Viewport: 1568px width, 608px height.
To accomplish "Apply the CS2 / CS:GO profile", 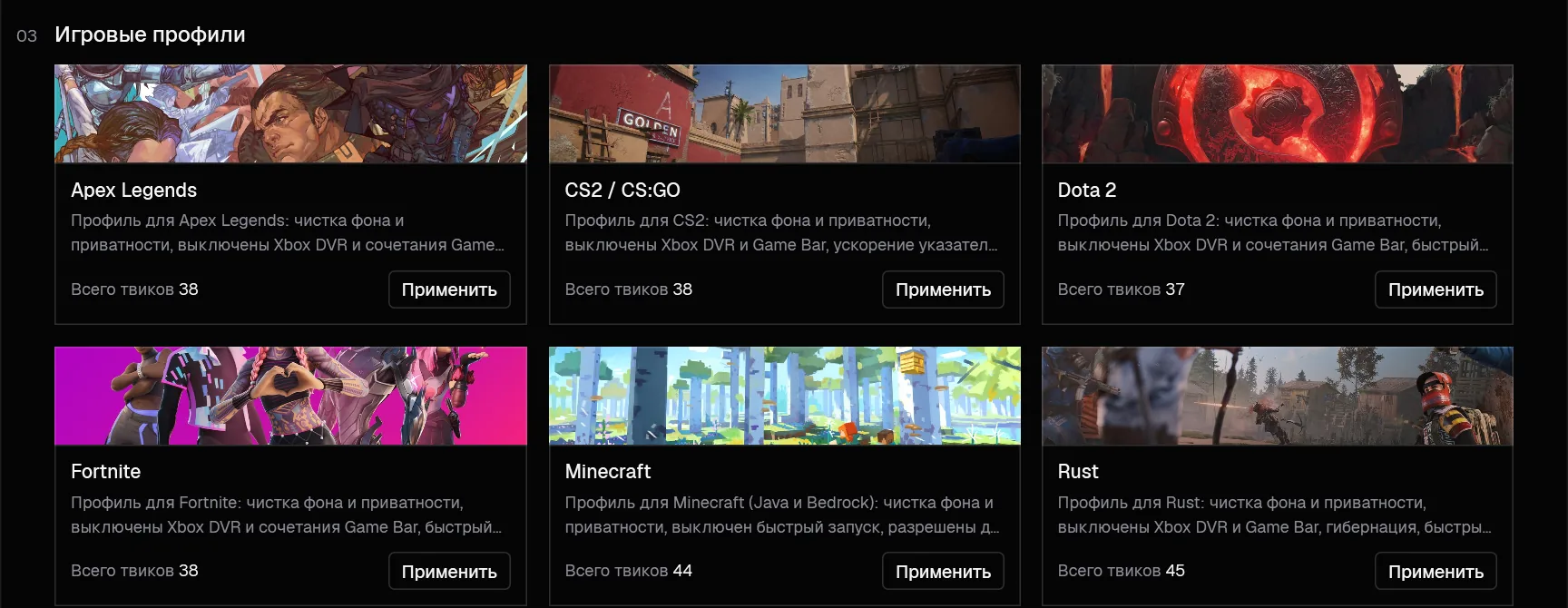I will (x=943, y=289).
